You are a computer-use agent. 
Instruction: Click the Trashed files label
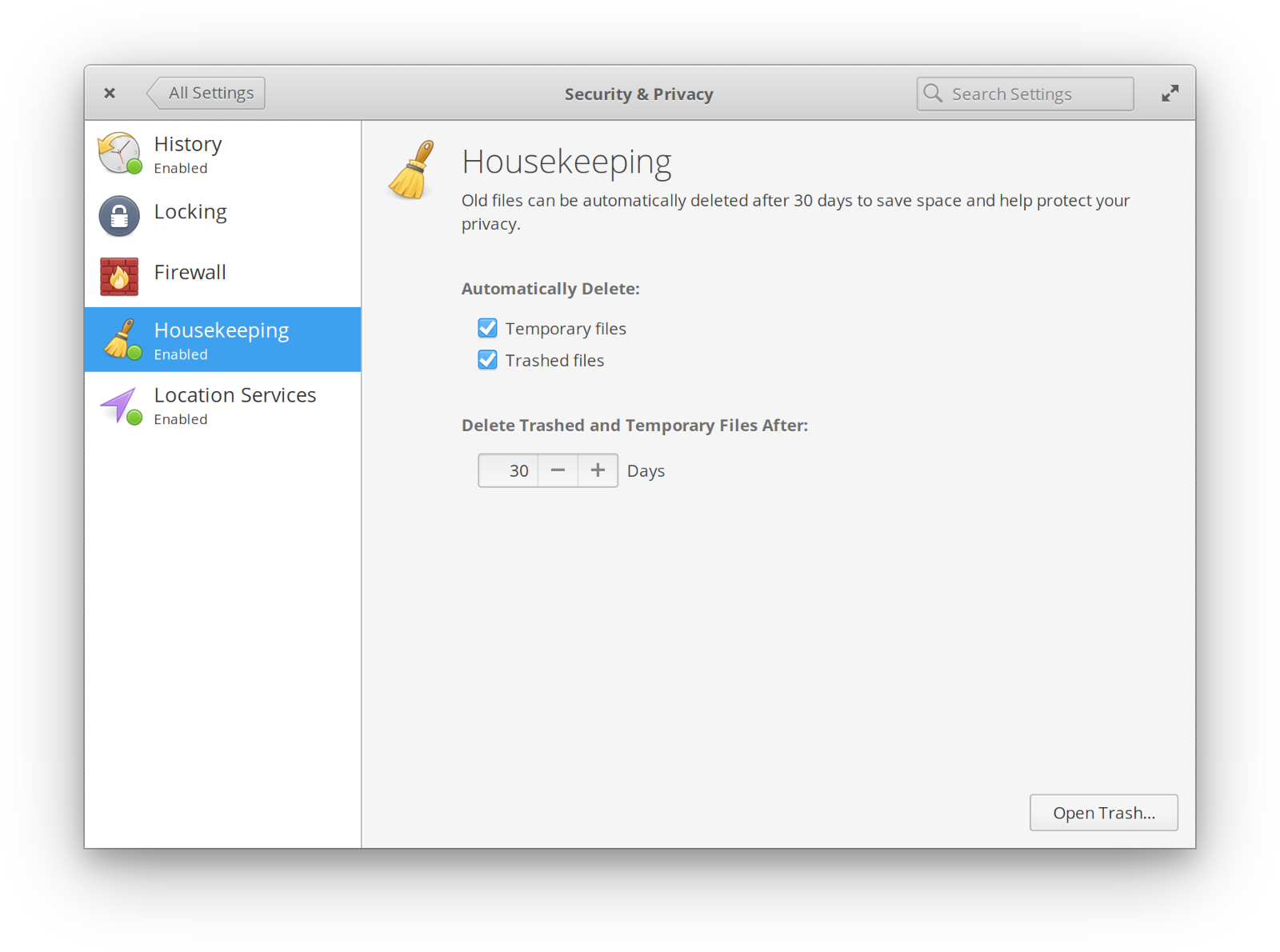(x=554, y=361)
